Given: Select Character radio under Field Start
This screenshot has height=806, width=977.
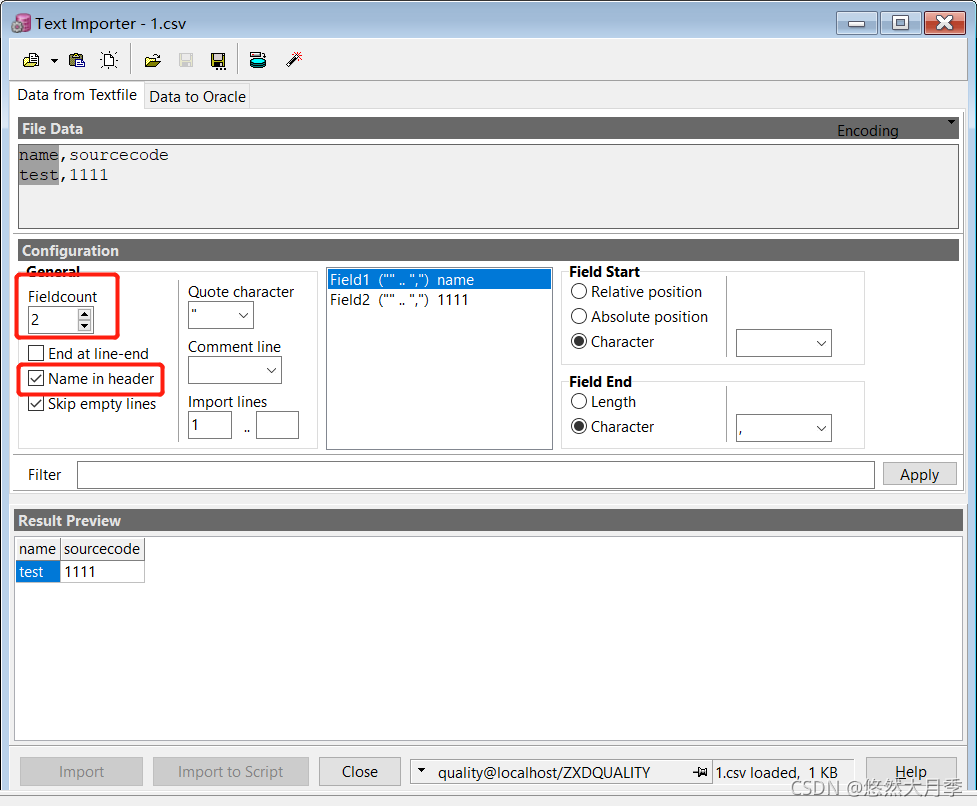Looking at the screenshot, I should 579,341.
